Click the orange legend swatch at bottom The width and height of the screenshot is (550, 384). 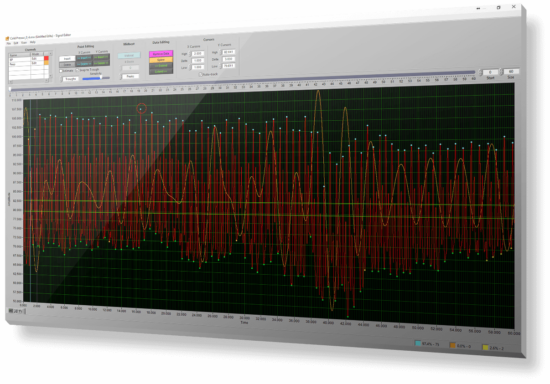coord(452,346)
